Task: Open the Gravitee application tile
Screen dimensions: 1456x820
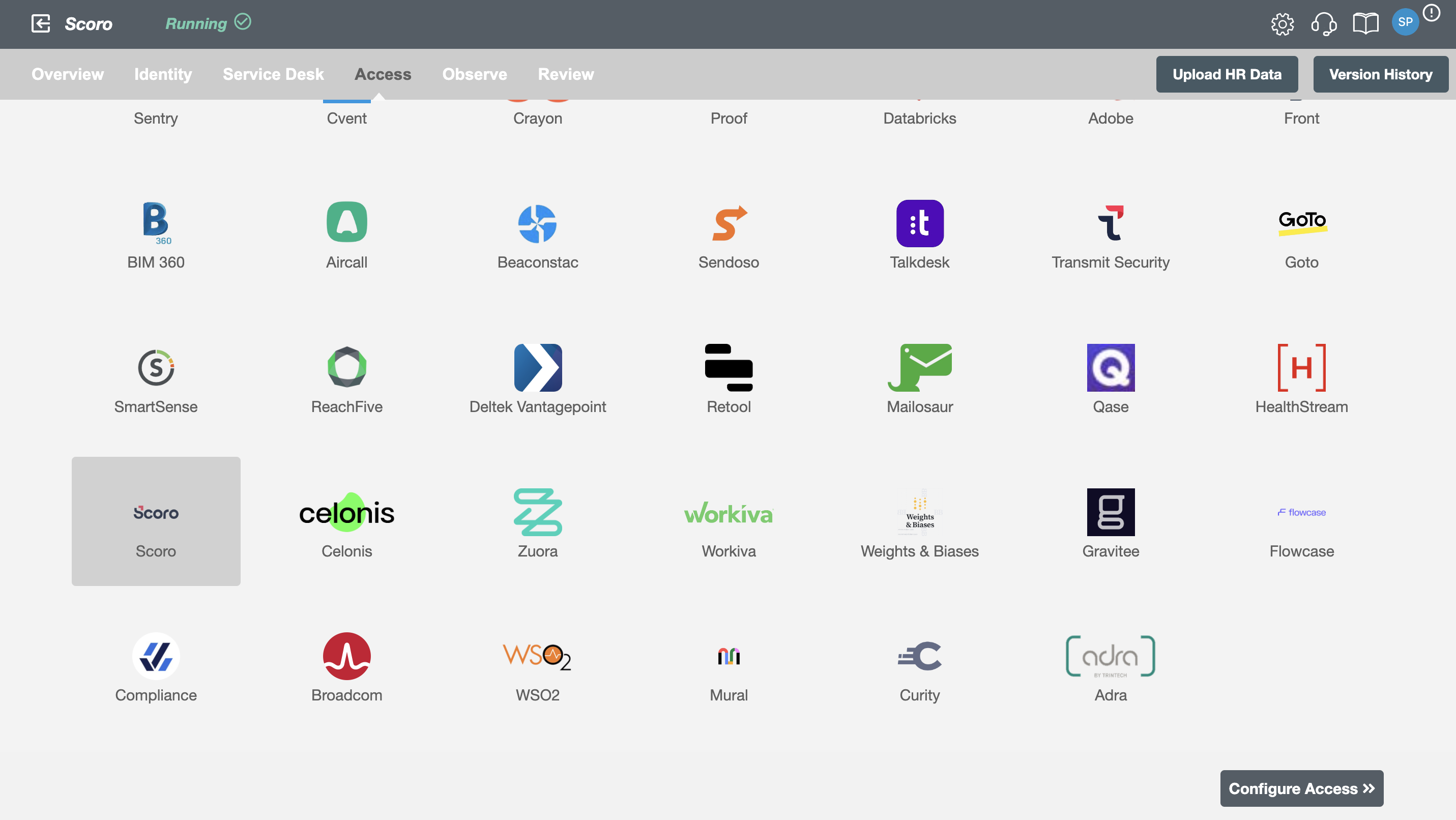Action: [x=1111, y=521]
